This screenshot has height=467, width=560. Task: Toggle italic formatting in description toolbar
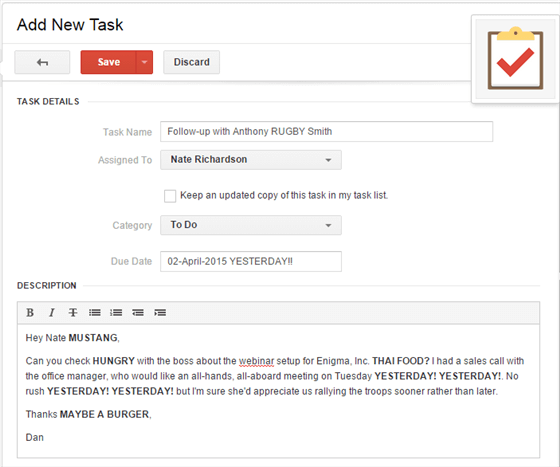(x=51, y=313)
